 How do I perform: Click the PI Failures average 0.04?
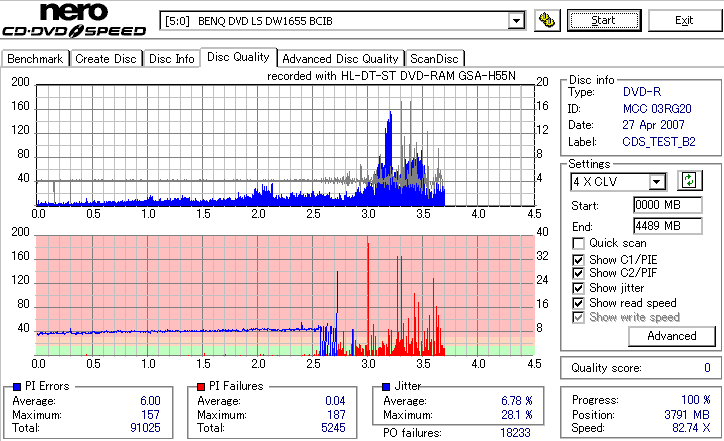(x=335, y=401)
